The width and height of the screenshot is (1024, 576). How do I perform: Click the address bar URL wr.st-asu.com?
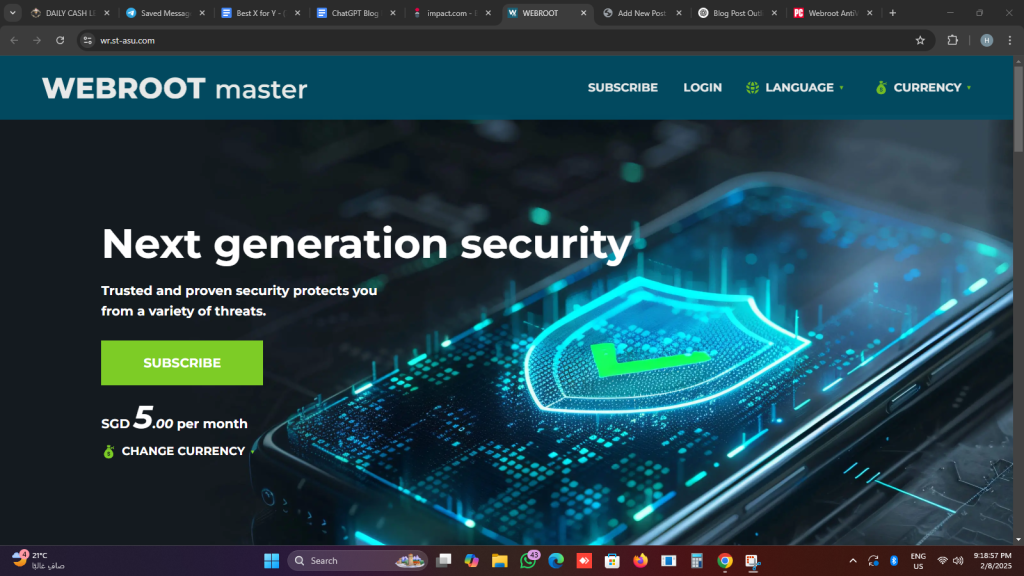click(127, 40)
